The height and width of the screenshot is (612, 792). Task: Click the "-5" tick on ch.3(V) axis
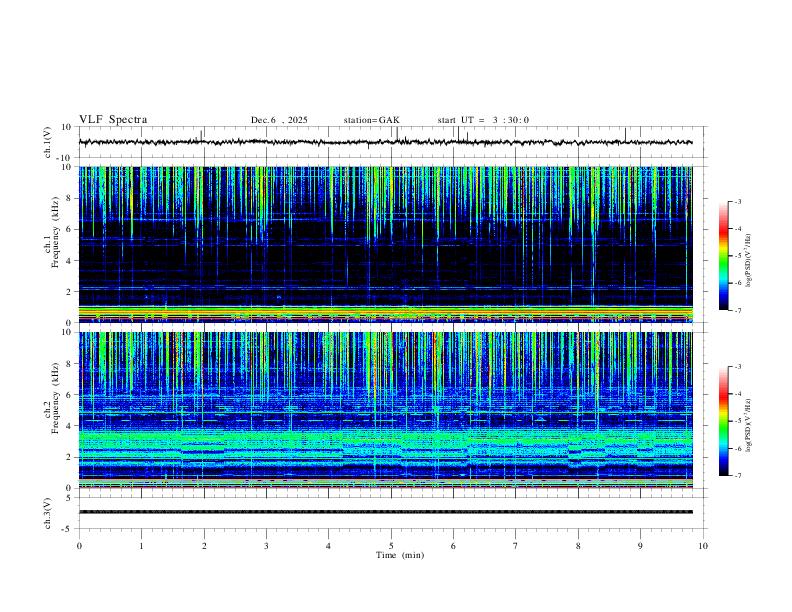68,529
